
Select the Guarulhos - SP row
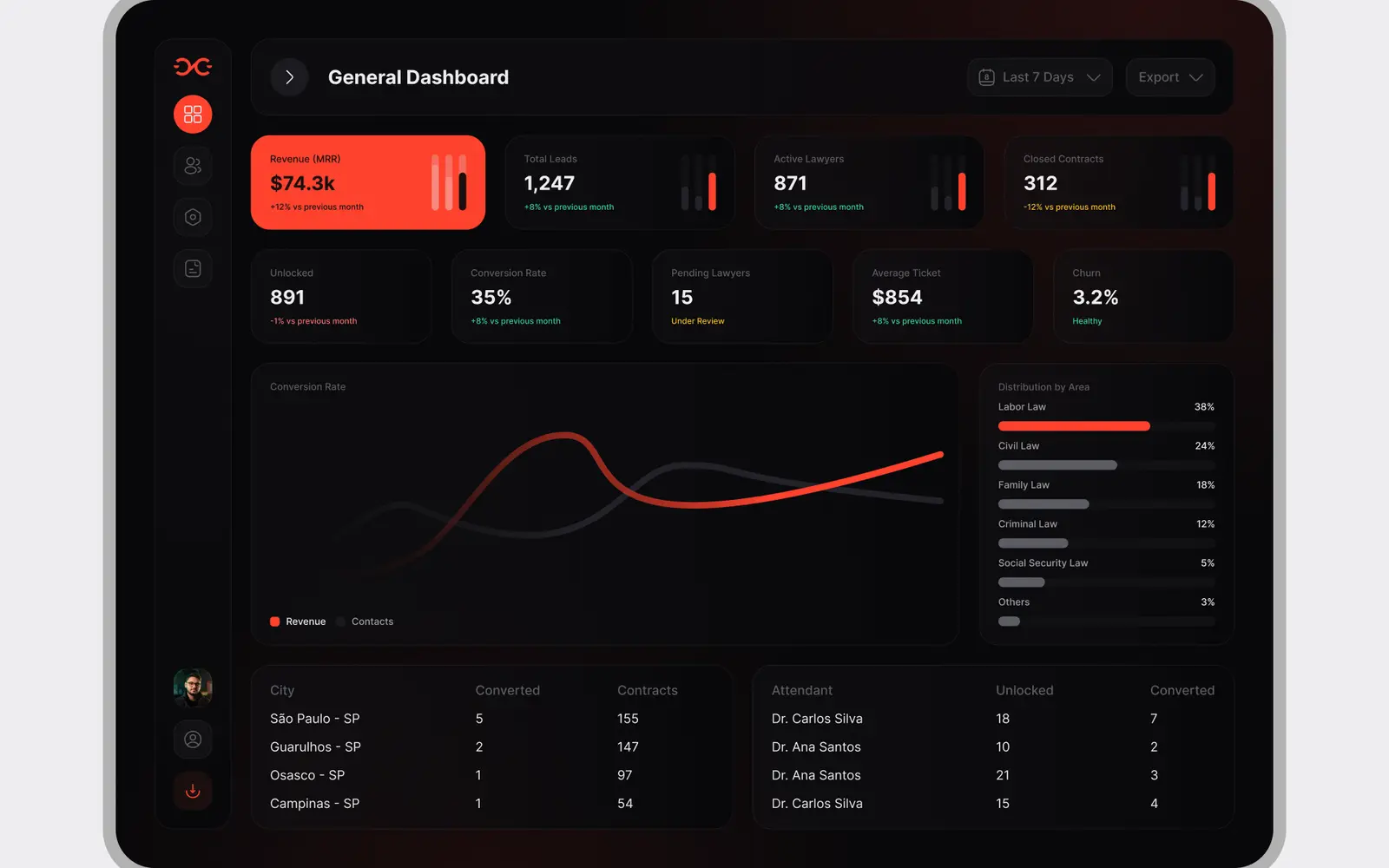point(491,747)
